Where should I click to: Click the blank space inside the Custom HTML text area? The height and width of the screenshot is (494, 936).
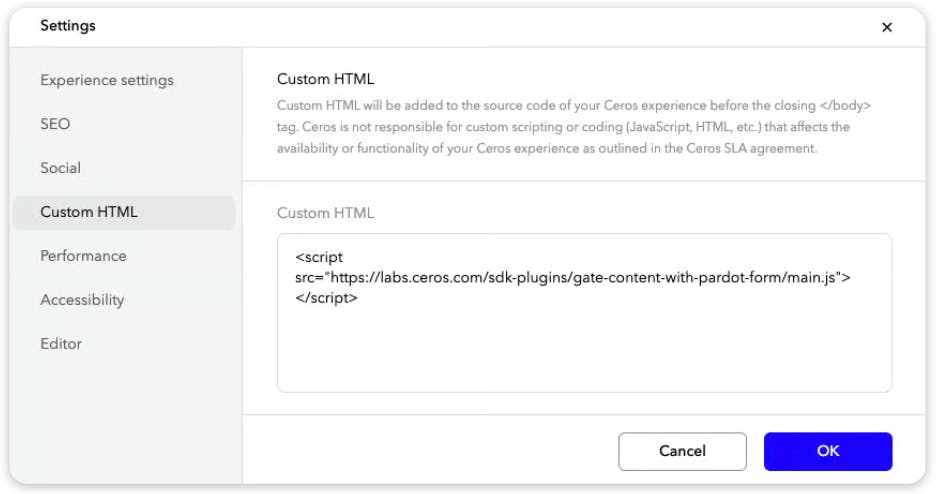[584, 350]
